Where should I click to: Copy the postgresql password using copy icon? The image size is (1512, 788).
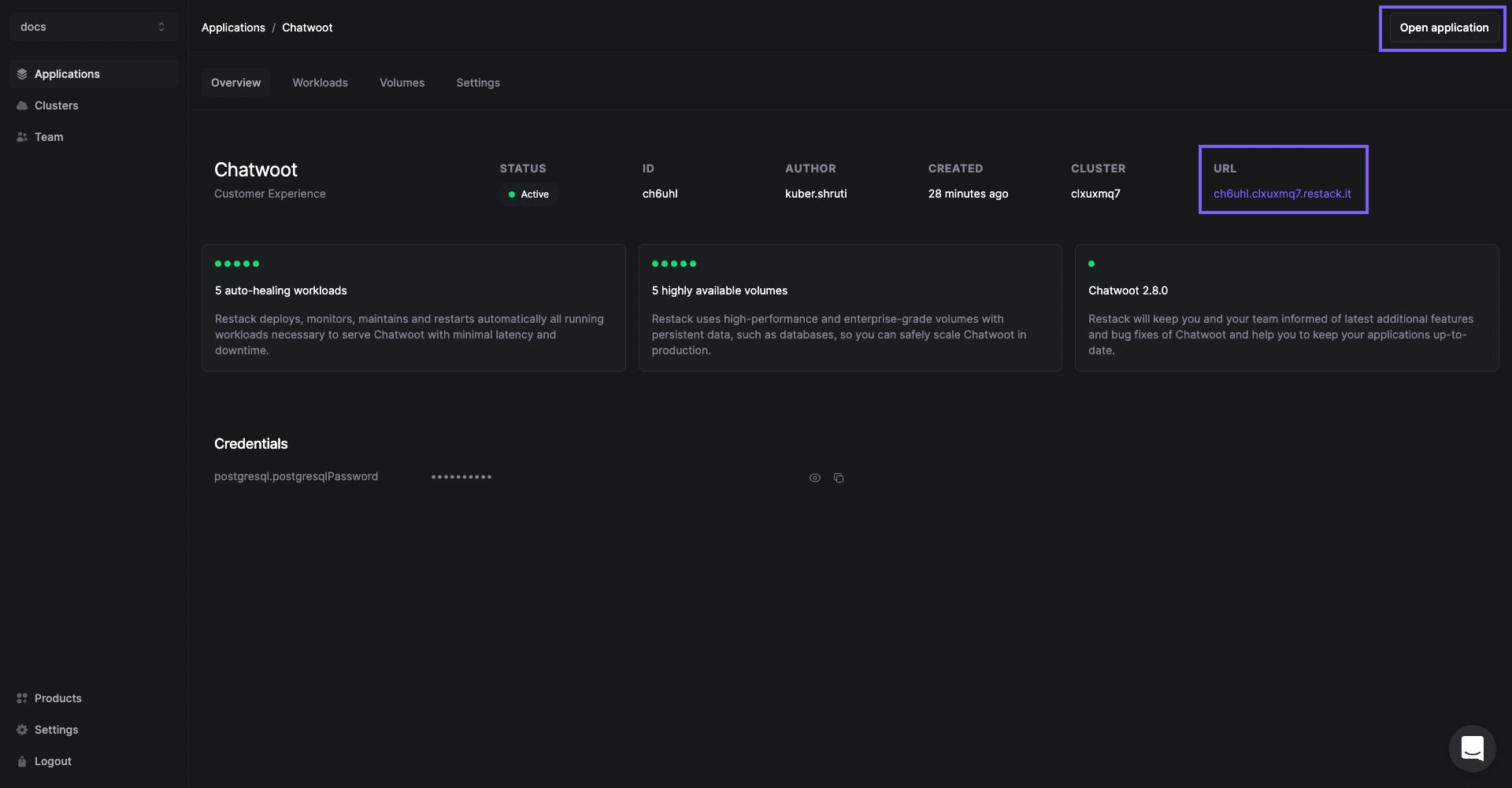(839, 478)
